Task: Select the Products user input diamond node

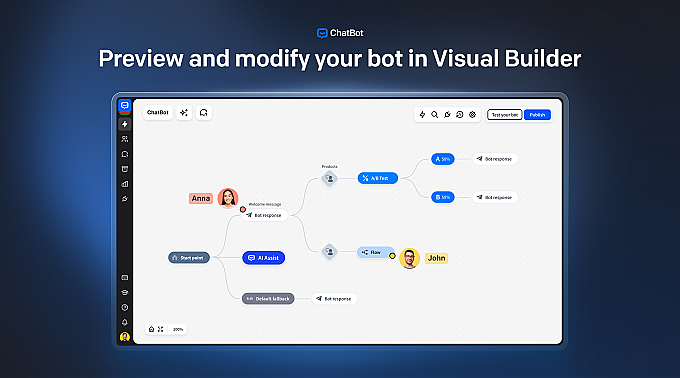Action: (x=330, y=178)
